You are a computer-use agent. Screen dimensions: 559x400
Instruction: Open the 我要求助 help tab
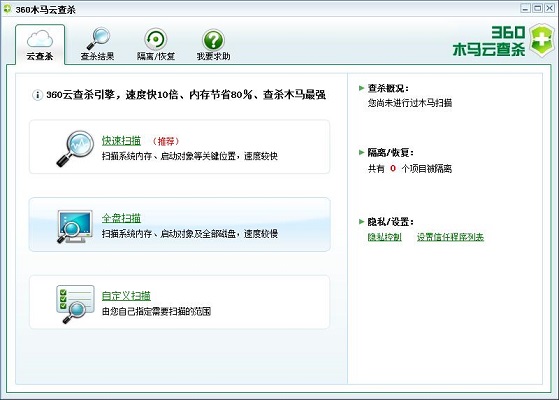point(214,56)
